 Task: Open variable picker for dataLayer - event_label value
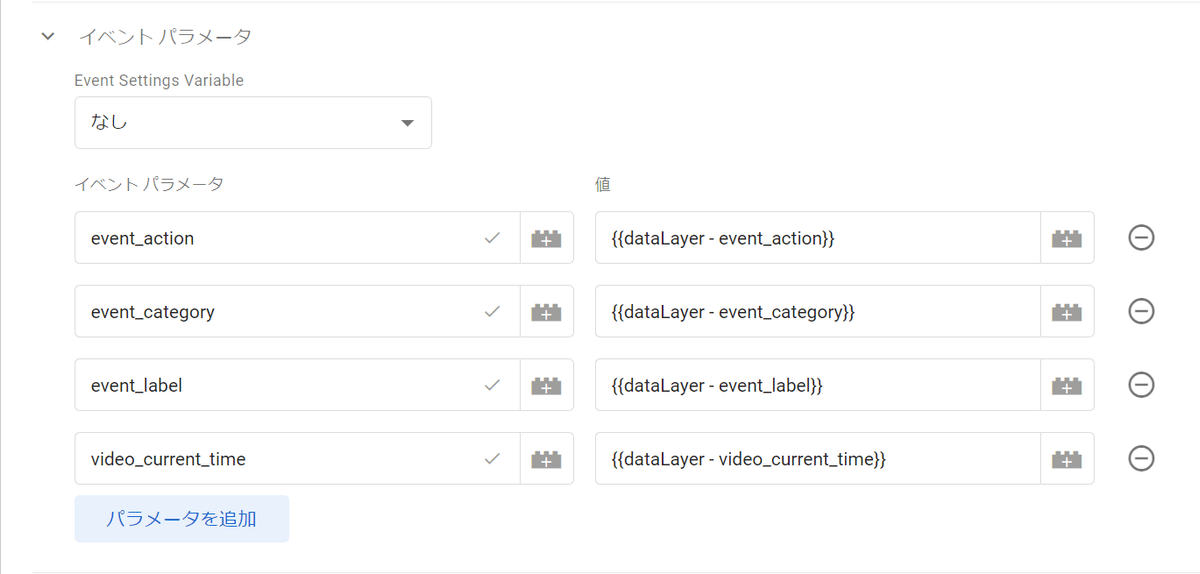tap(1067, 385)
